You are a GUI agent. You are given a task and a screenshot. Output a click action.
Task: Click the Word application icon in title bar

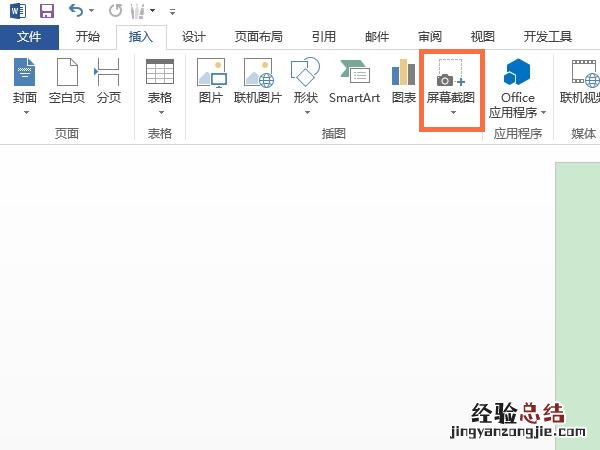18,11
